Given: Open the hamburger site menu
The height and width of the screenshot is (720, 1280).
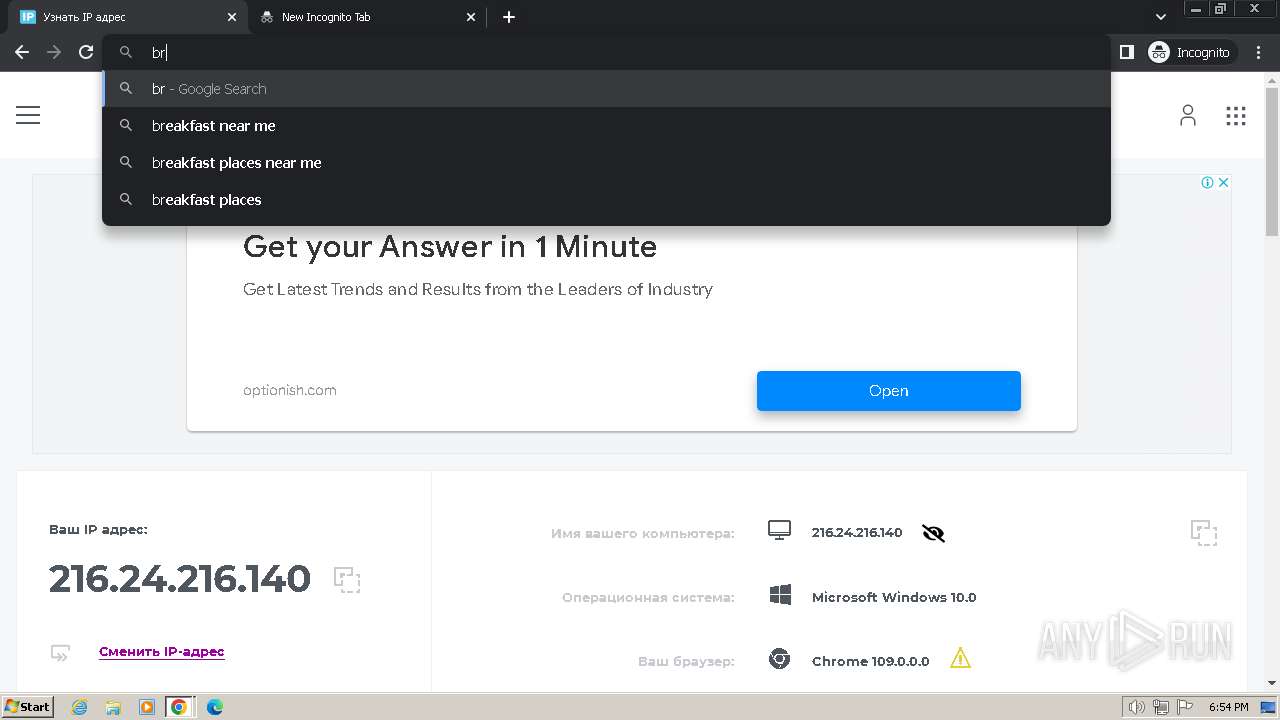Looking at the screenshot, I should tap(28, 115).
